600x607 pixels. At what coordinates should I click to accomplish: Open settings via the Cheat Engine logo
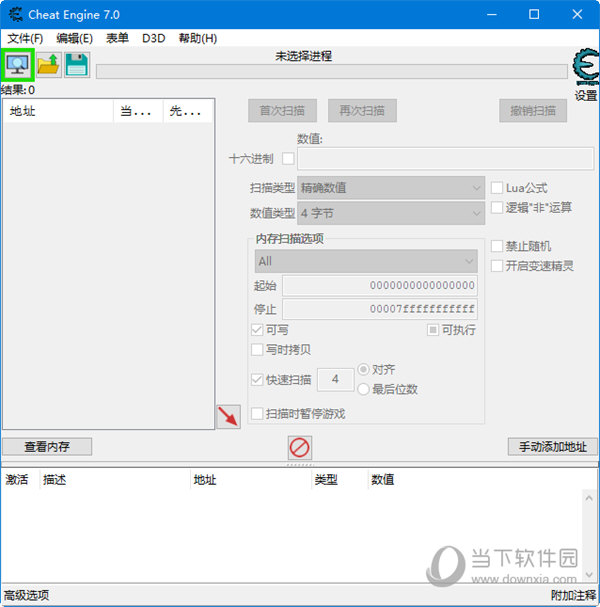point(586,67)
